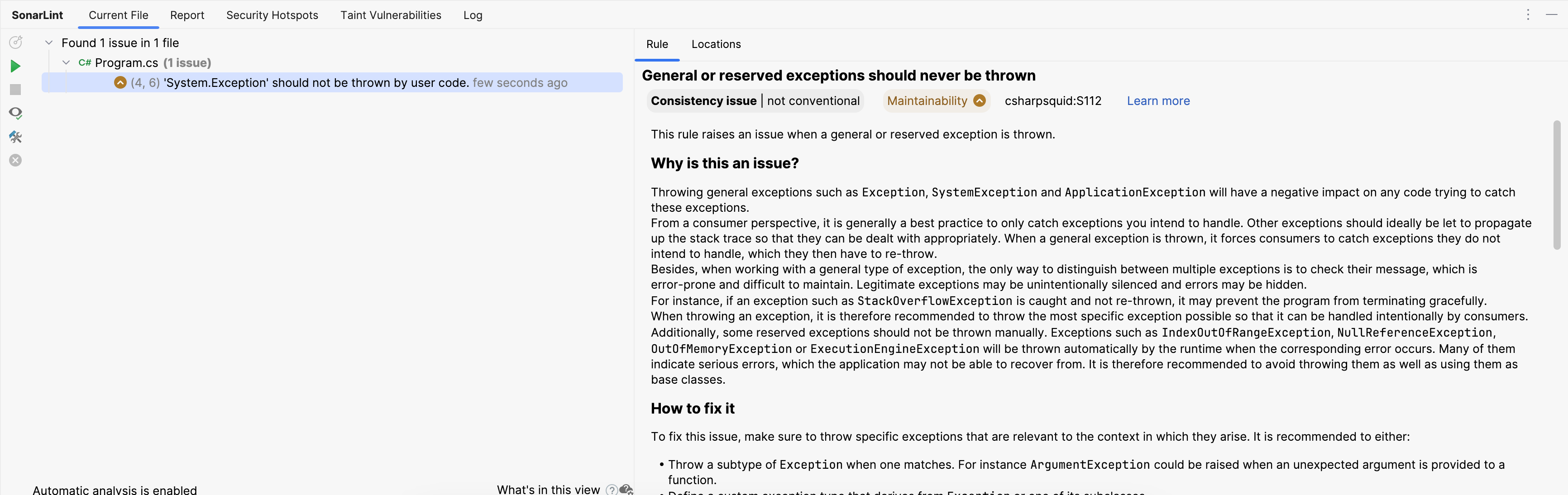Switch to the Locations tab
The width and height of the screenshot is (1568, 495).
pyautogui.click(x=716, y=44)
